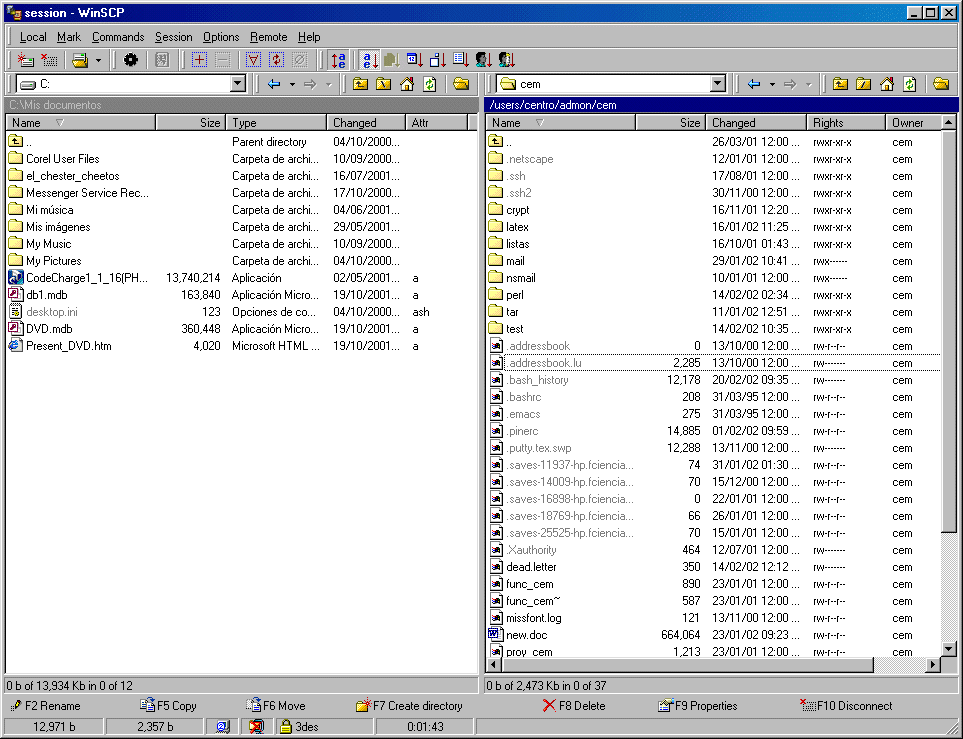Refresh the remote panel listing
The height and width of the screenshot is (739, 963).
coord(910,84)
